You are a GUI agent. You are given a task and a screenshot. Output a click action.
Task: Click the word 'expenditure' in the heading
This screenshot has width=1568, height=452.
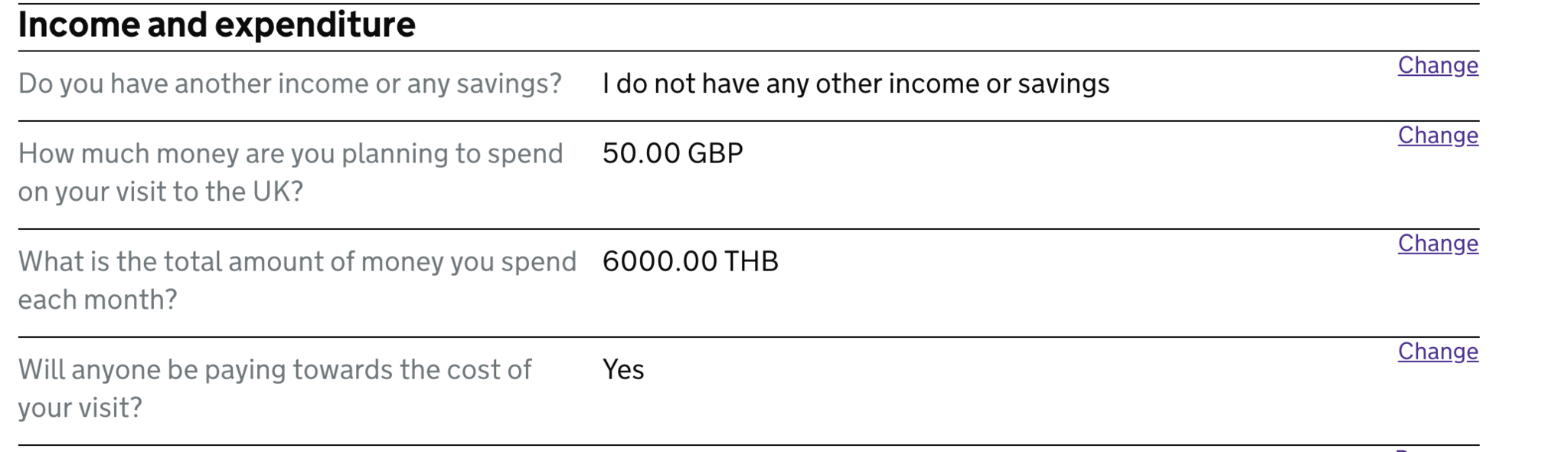coord(315,25)
